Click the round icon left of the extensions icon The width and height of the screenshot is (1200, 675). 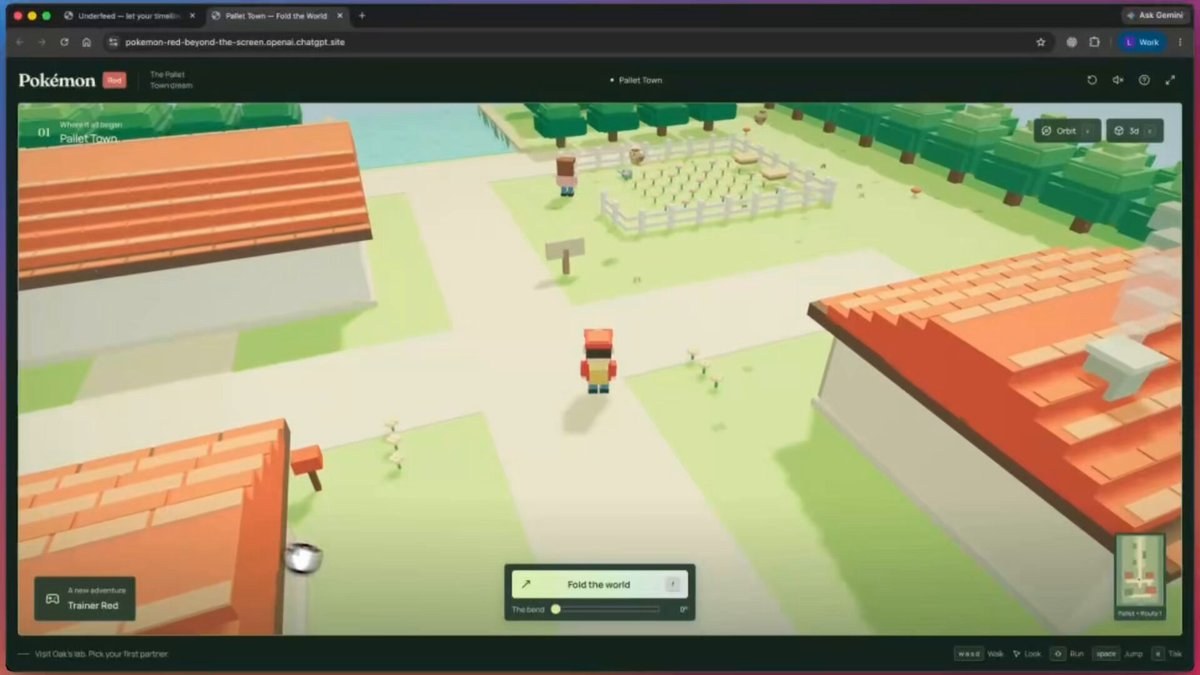pos(1072,42)
